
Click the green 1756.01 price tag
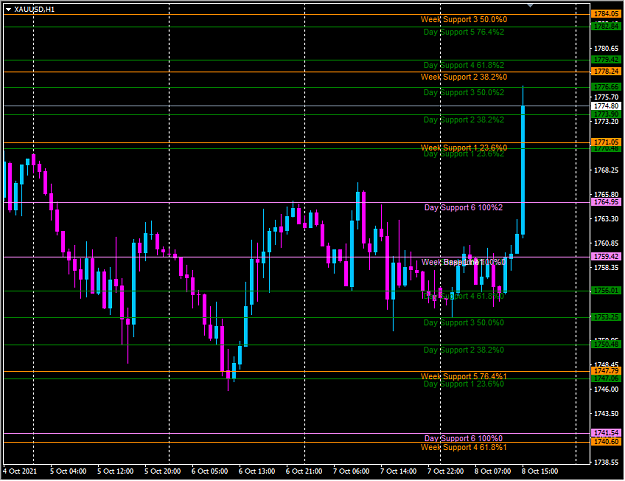click(606, 291)
